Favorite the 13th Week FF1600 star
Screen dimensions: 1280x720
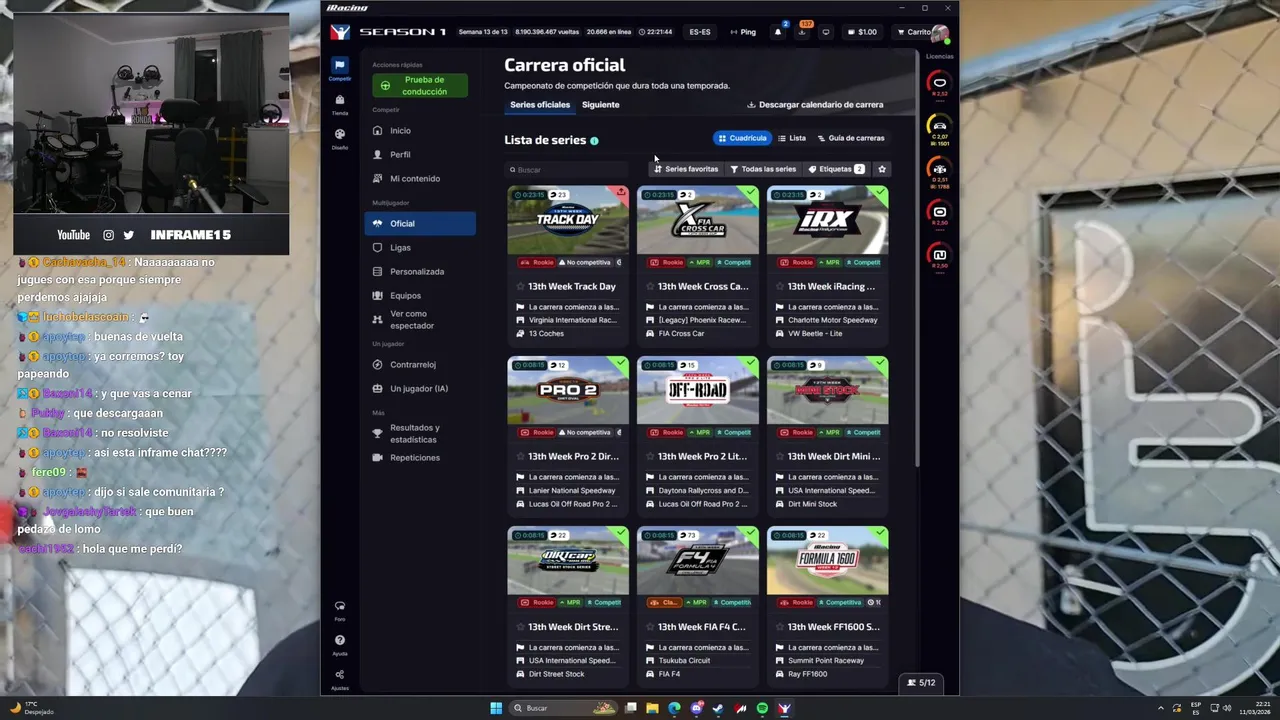click(x=780, y=627)
